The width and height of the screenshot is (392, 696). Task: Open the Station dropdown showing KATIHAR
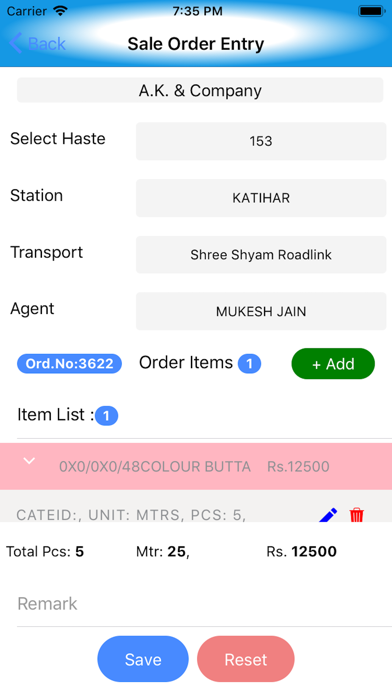click(x=261, y=198)
